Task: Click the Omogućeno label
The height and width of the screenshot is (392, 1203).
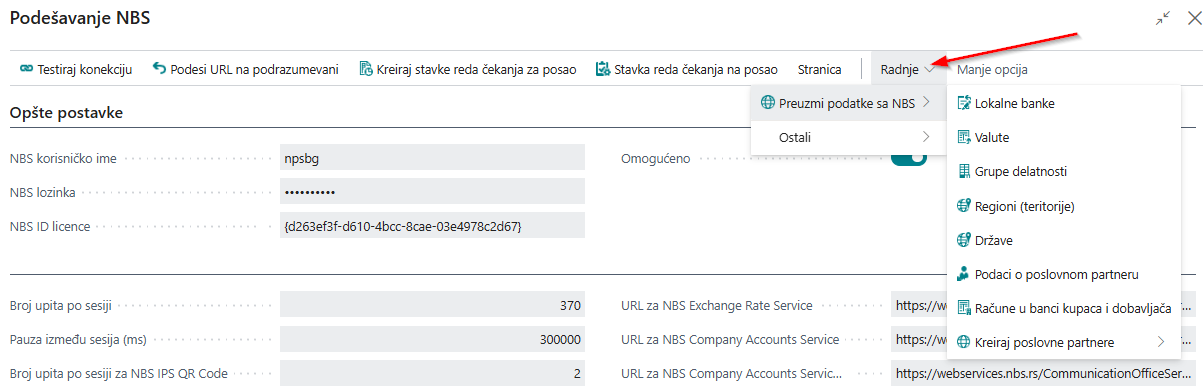Action: [656, 158]
